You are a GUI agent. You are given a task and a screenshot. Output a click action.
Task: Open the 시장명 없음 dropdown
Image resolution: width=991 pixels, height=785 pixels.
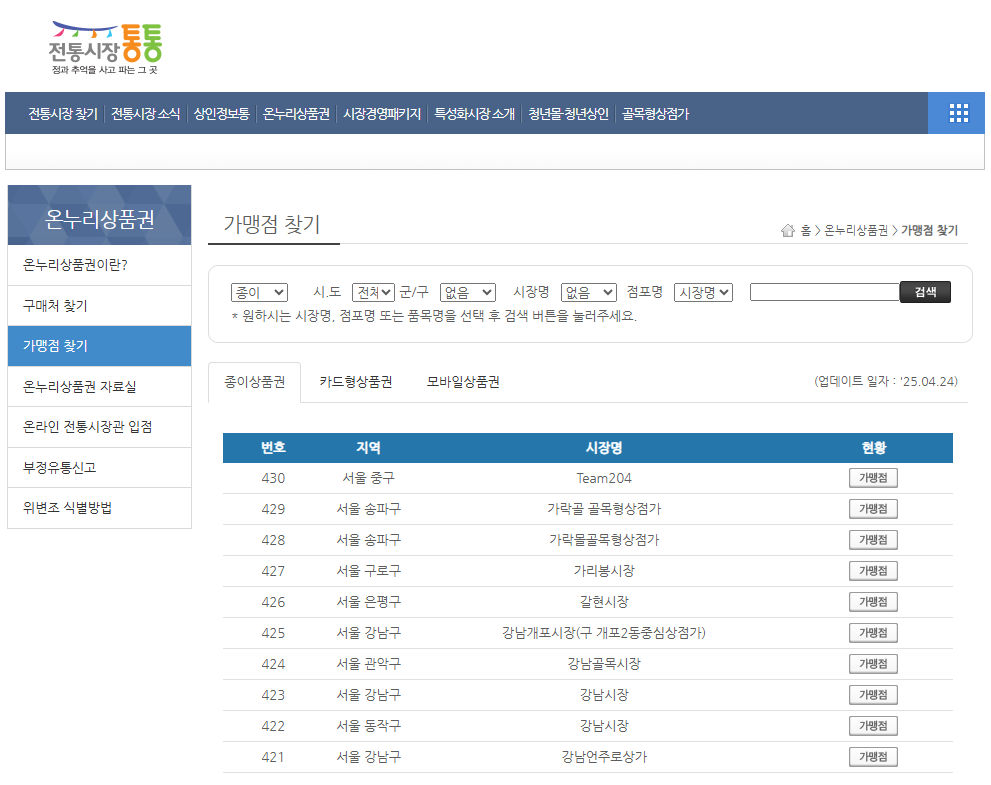pos(588,293)
